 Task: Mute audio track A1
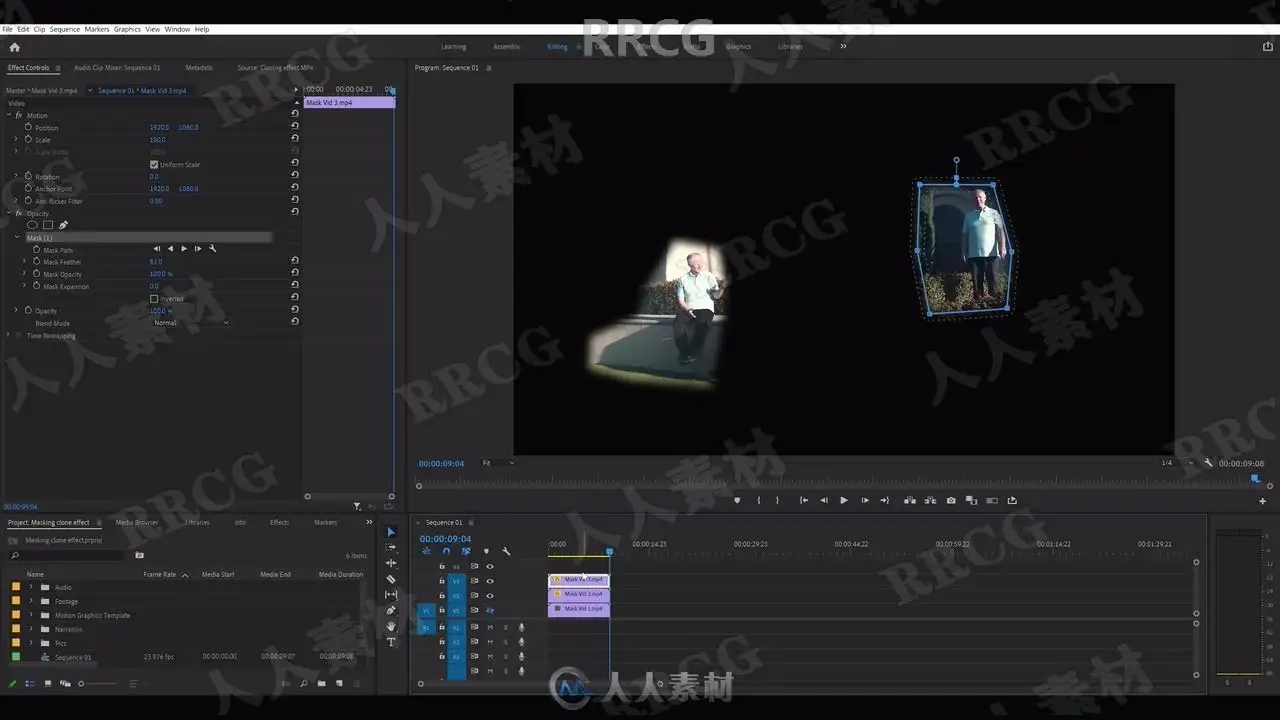tap(490, 627)
